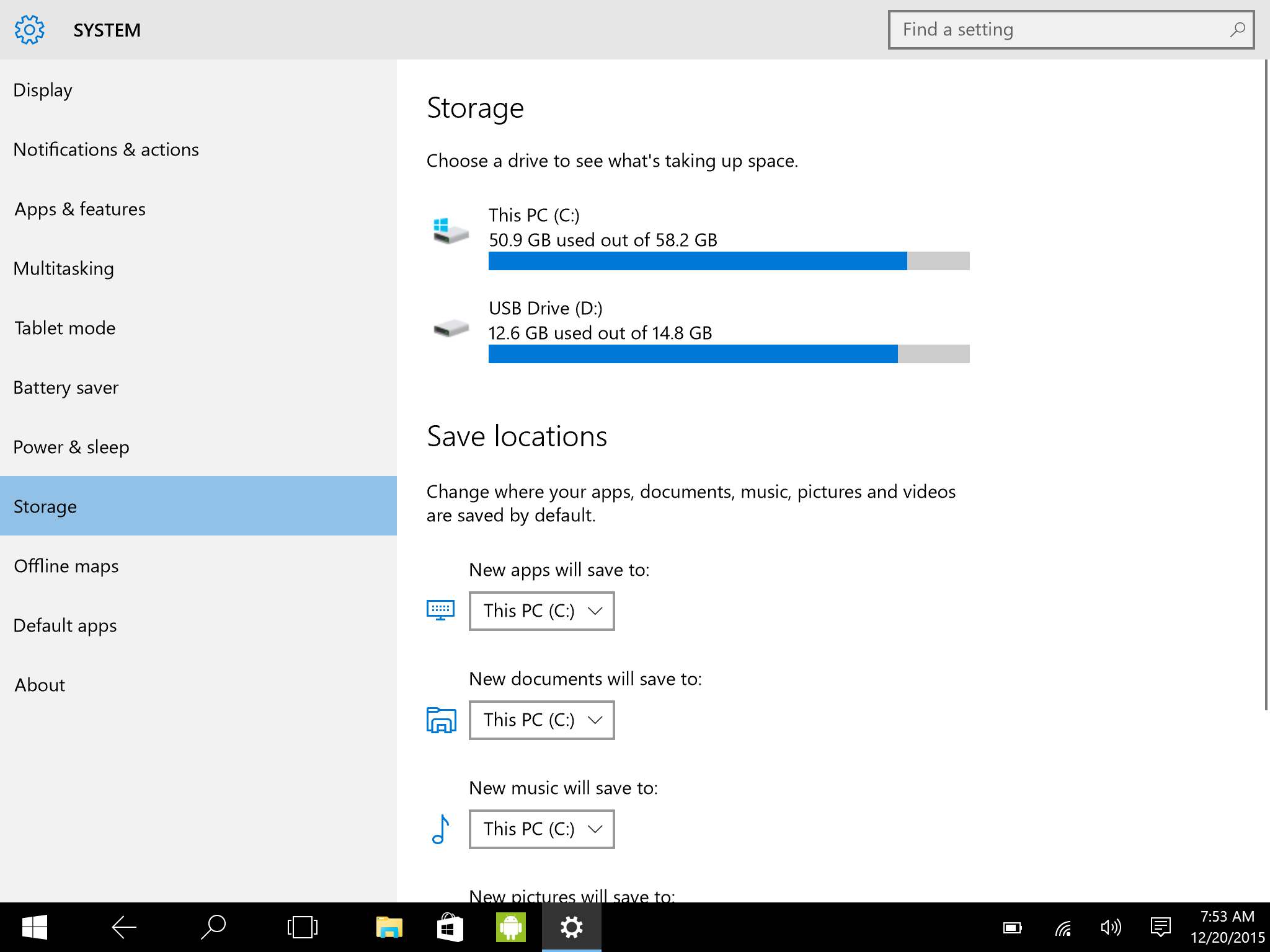Open the This PC (C:) drive icon
The height and width of the screenshot is (952, 1270).
point(451,231)
